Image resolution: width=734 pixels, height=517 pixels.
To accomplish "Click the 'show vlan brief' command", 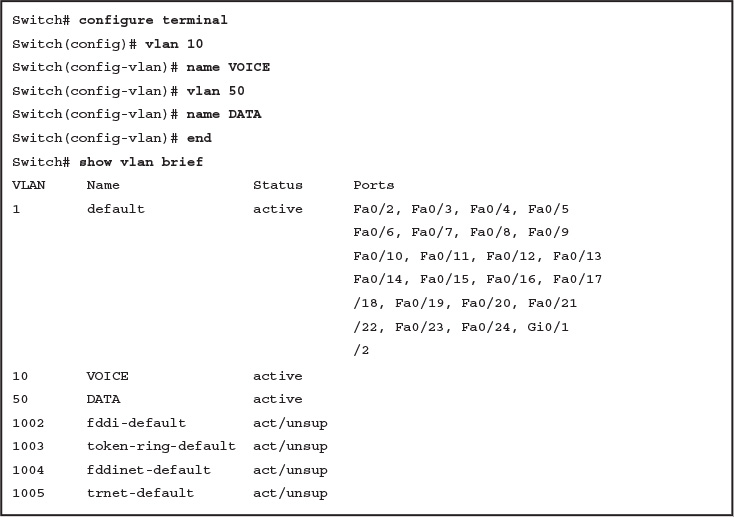I will [141, 162].
